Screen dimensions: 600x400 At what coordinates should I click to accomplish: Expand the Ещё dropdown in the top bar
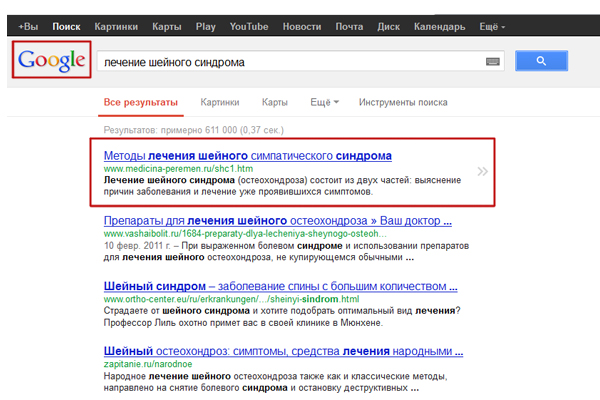point(492,27)
